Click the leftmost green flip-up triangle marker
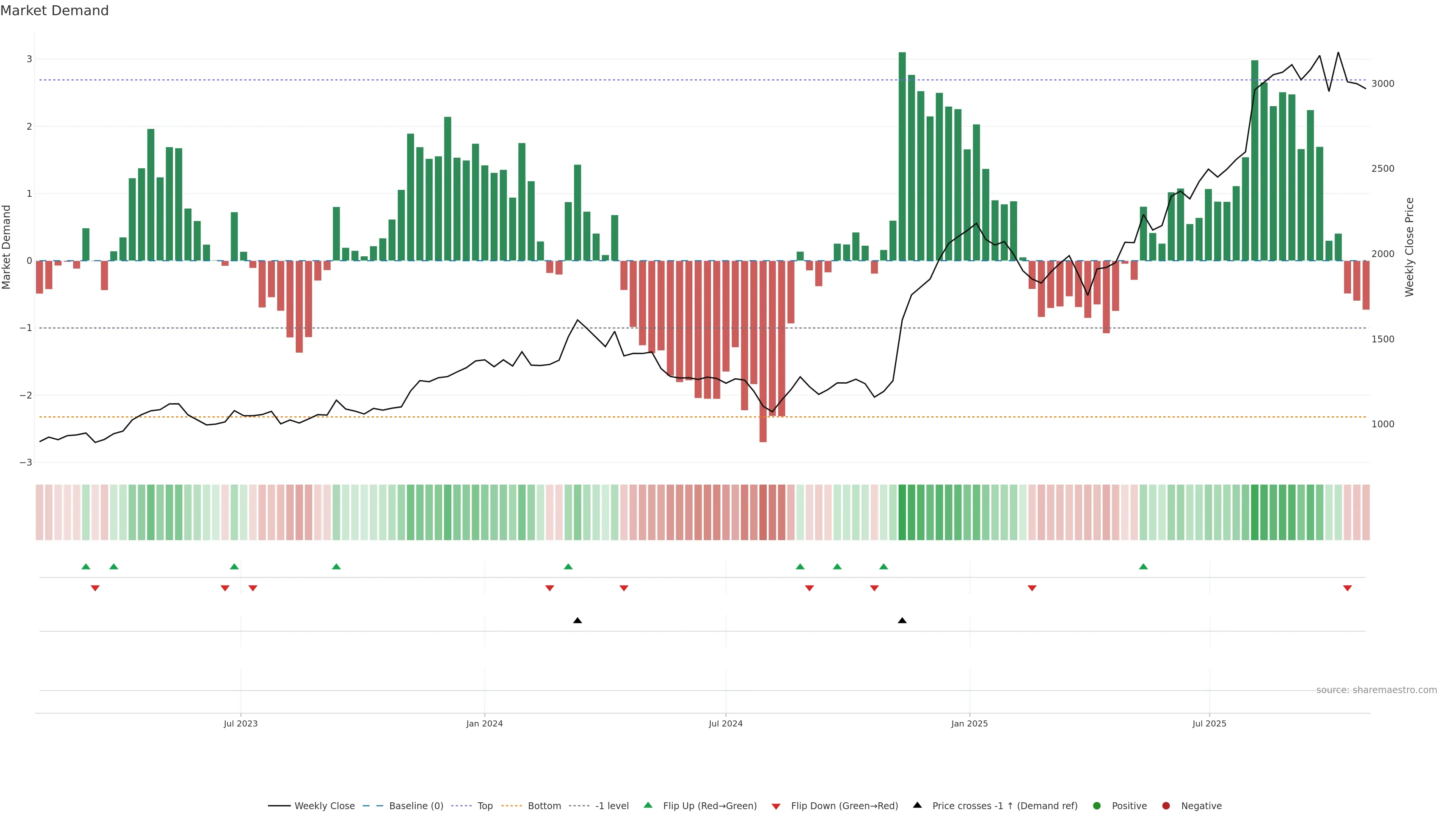Screen dimensions: 1456x819 coord(86,566)
